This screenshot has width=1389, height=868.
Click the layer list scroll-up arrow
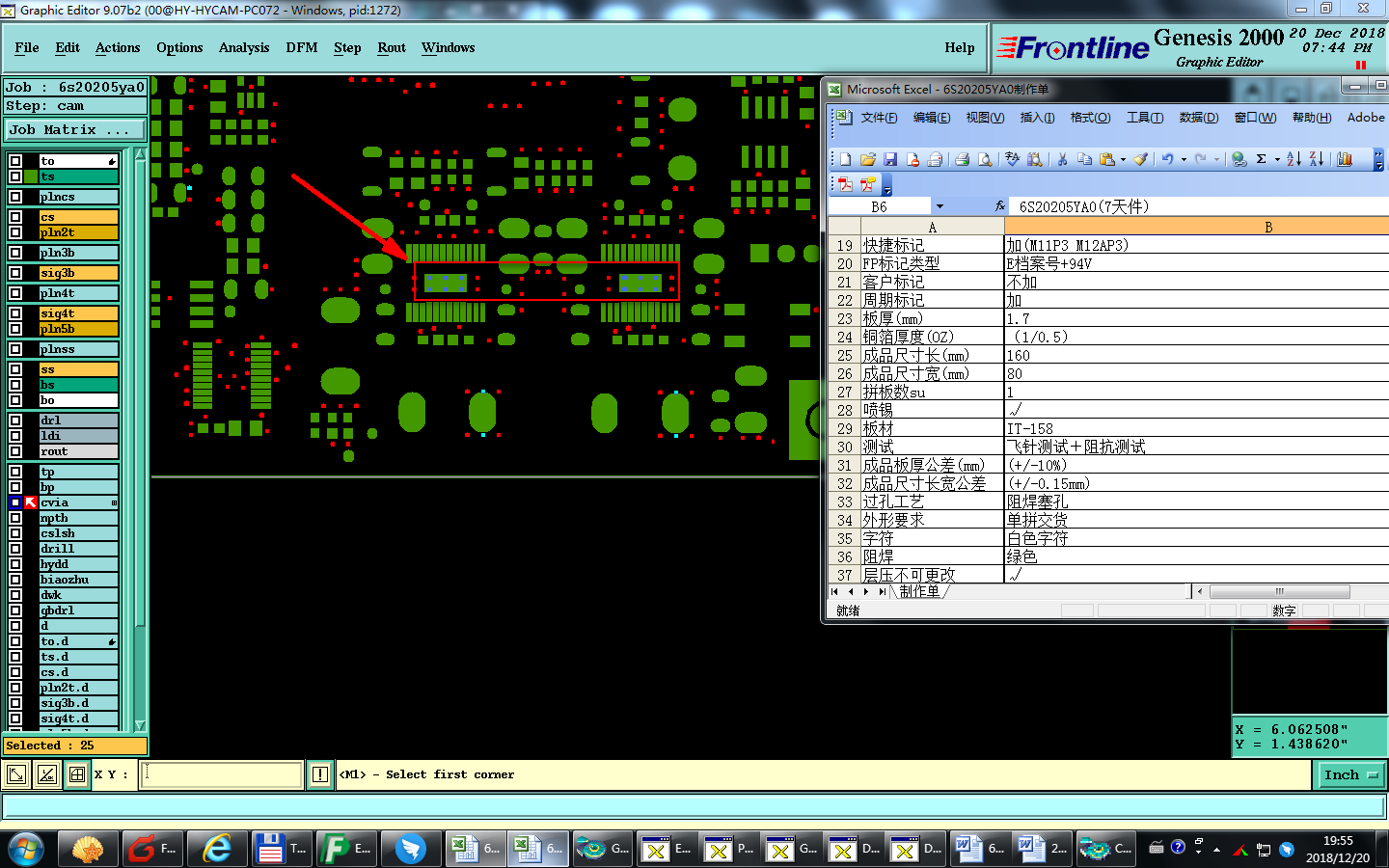pyautogui.click(x=140, y=154)
